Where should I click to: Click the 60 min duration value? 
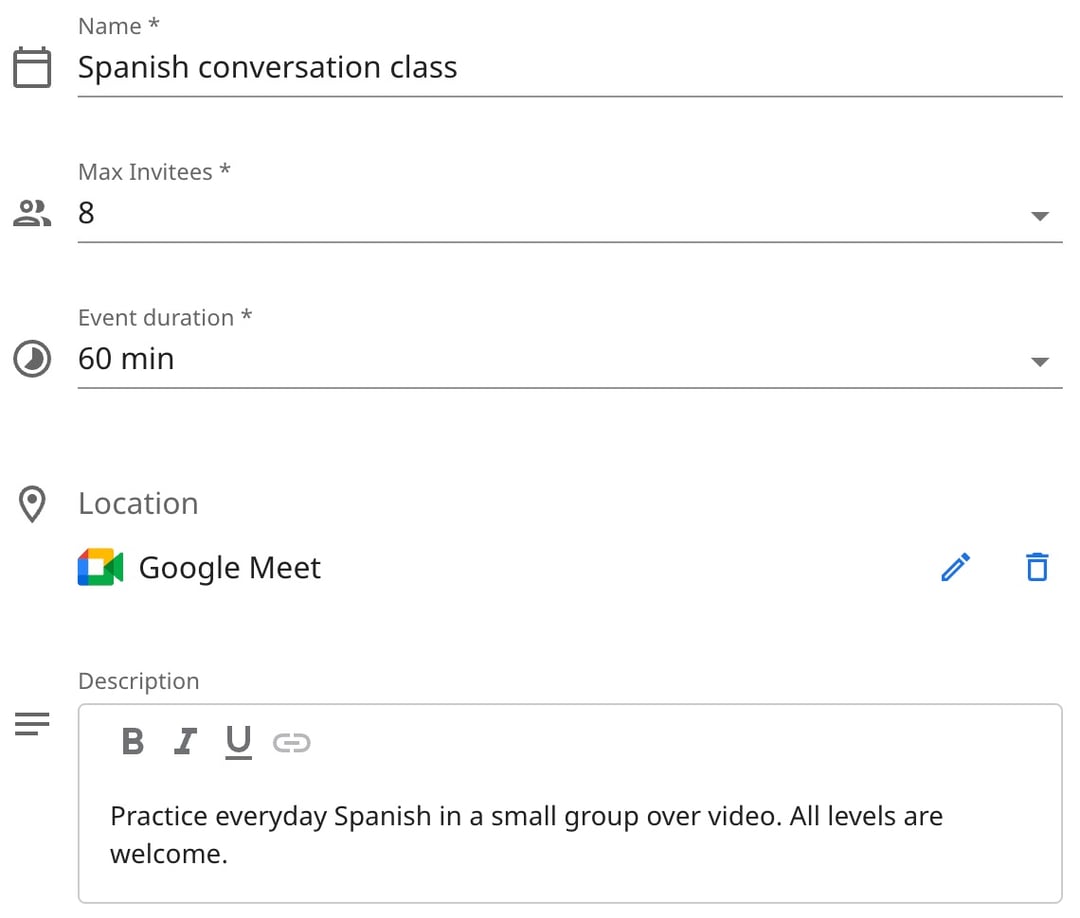tap(126, 359)
